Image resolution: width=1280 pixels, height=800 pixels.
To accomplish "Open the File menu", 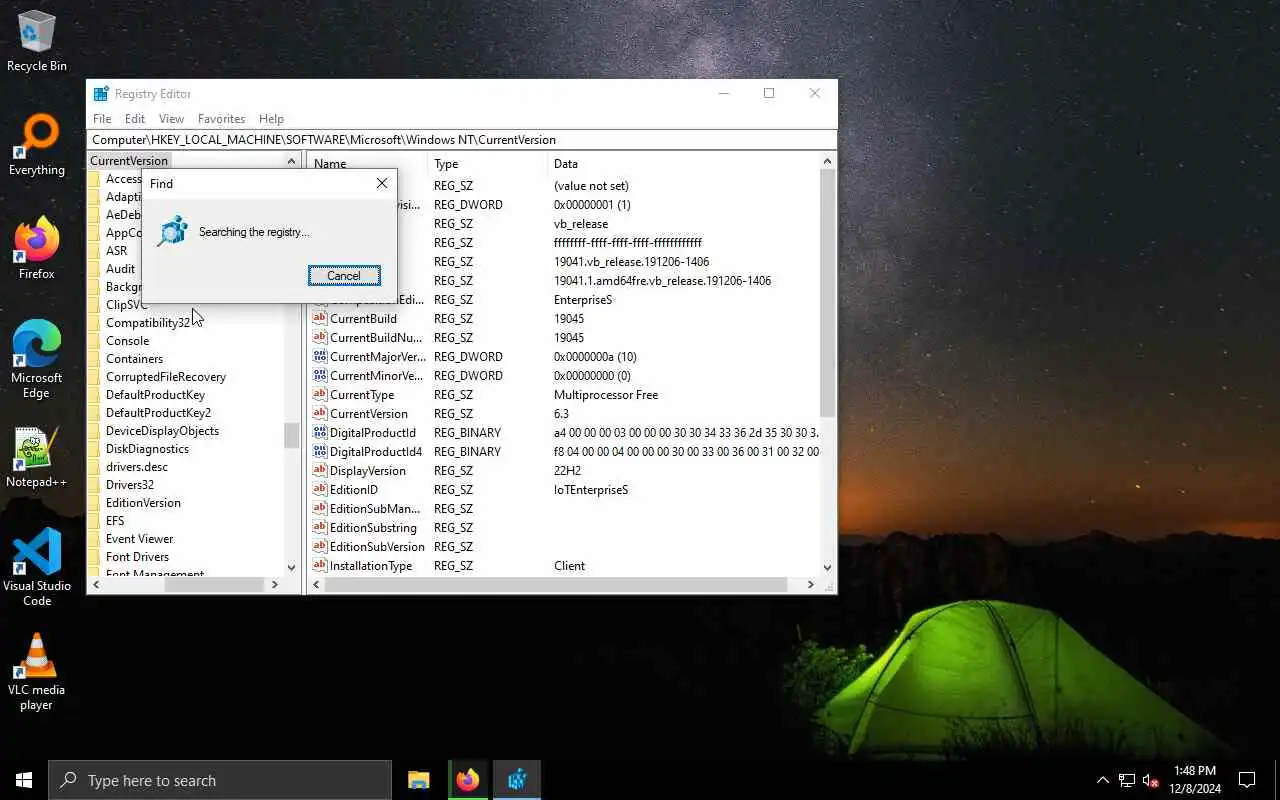I will tap(102, 118).
